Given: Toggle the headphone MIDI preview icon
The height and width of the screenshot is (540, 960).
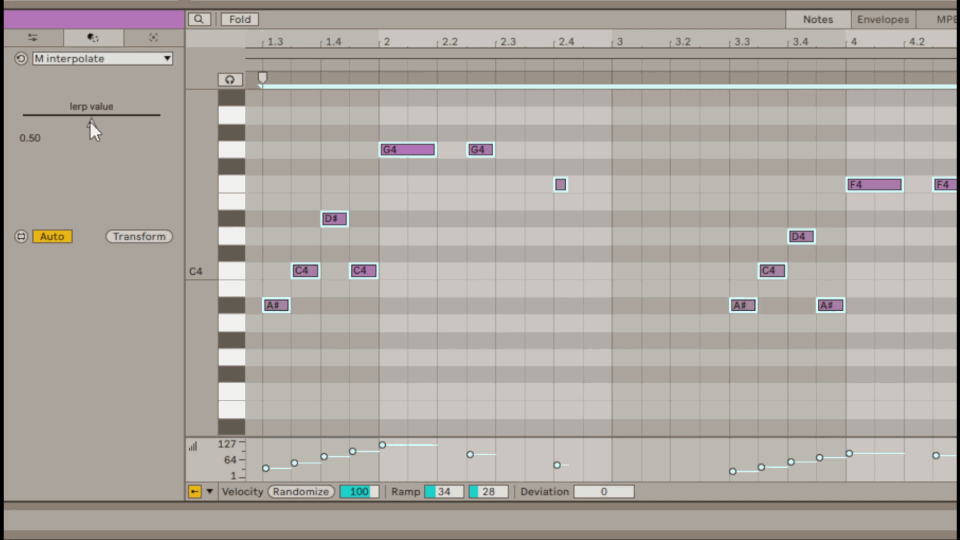Looking at the screenshot, I should click(x=231, y=80).
